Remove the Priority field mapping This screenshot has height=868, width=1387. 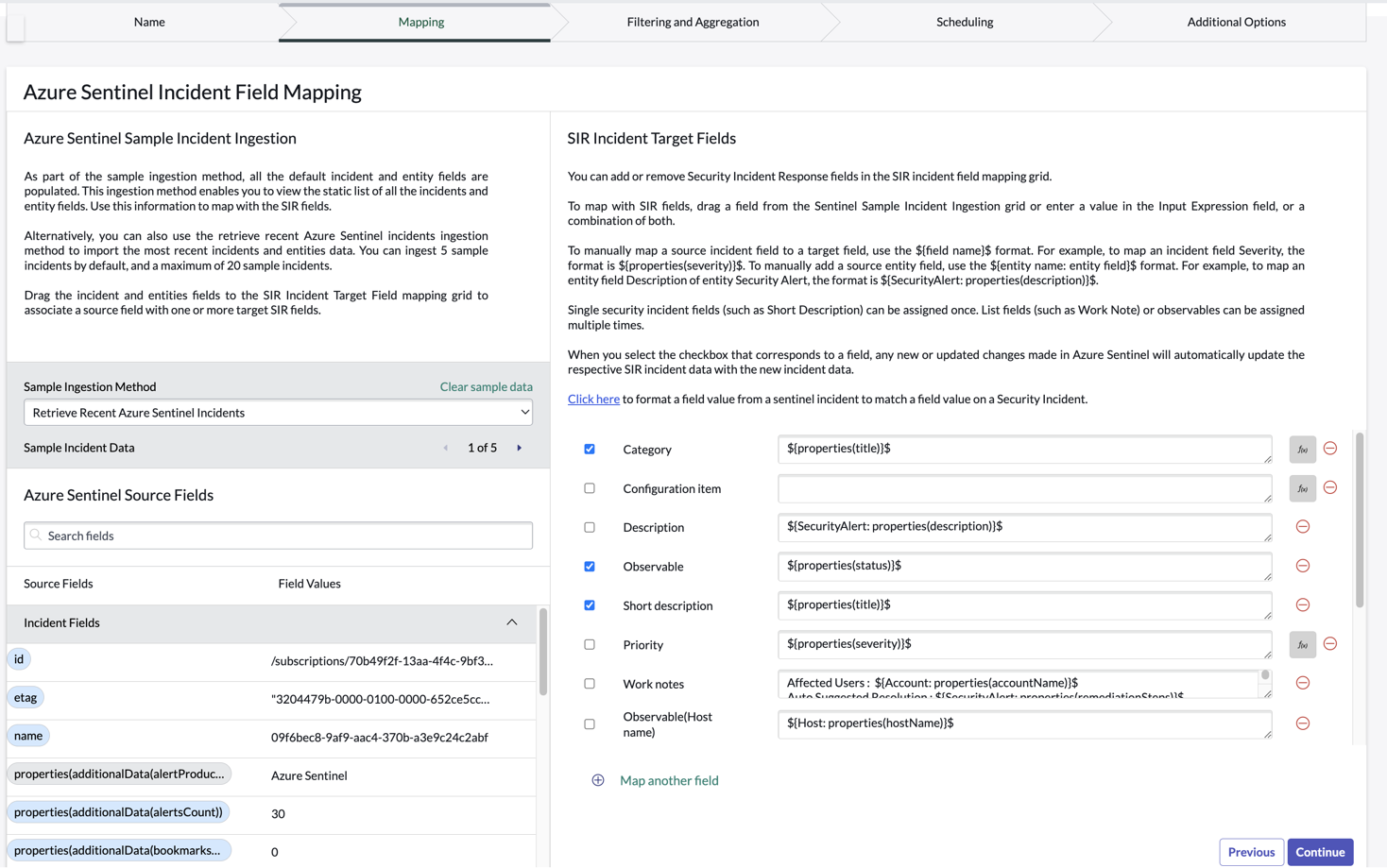[x=1330, y=644]
